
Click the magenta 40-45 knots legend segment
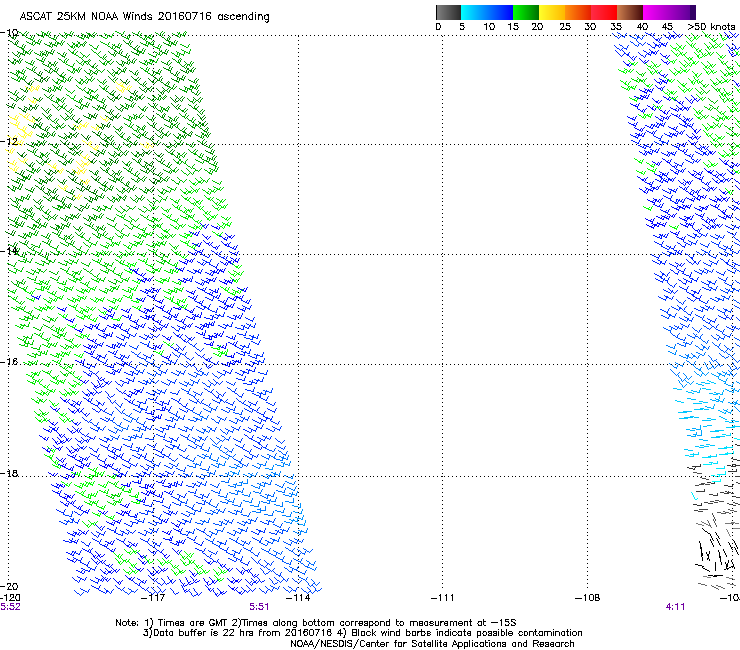pos(656,12)
